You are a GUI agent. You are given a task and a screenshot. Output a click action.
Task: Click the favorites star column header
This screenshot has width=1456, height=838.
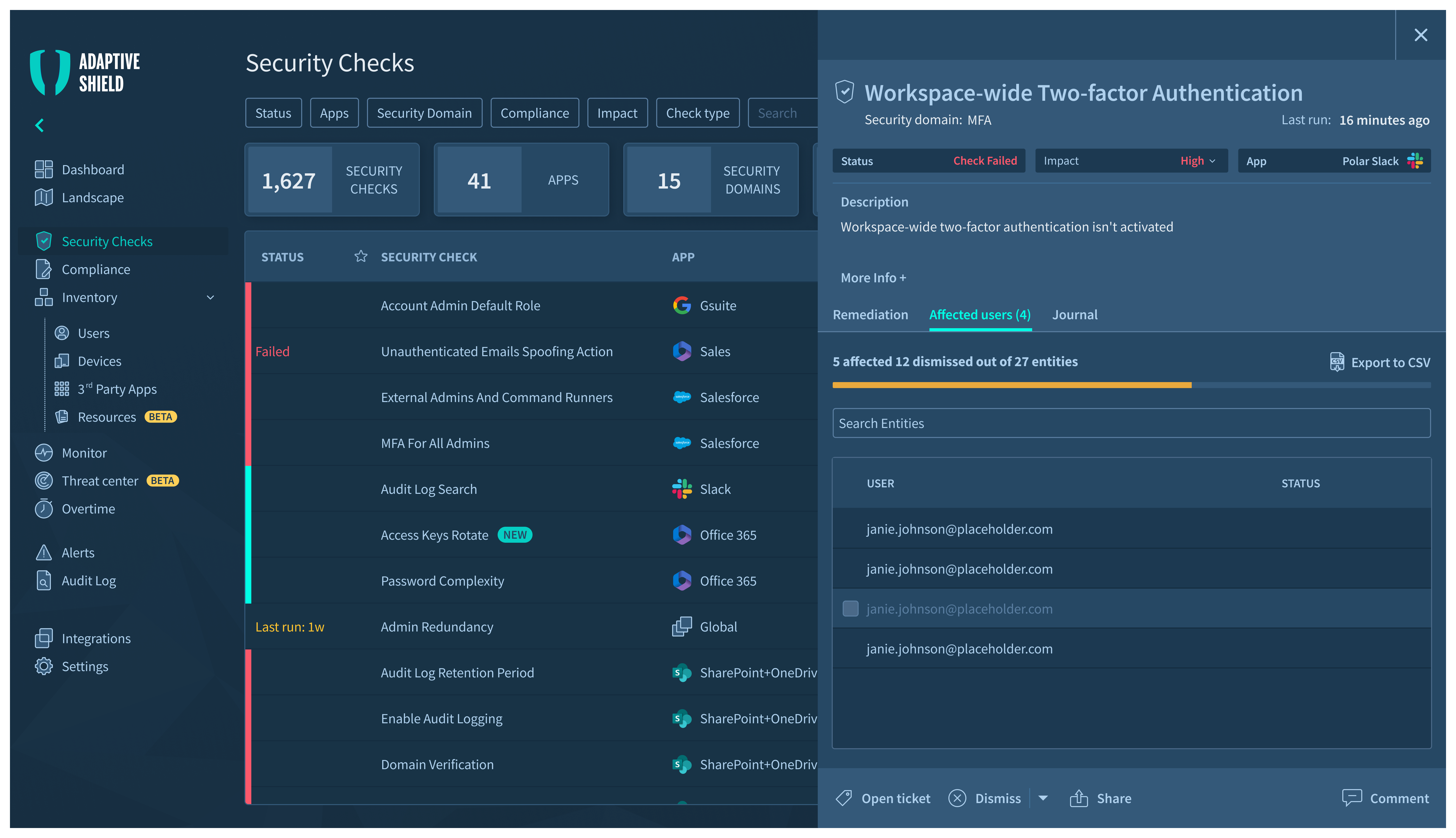pyautogui.click(x=361, y=257)
